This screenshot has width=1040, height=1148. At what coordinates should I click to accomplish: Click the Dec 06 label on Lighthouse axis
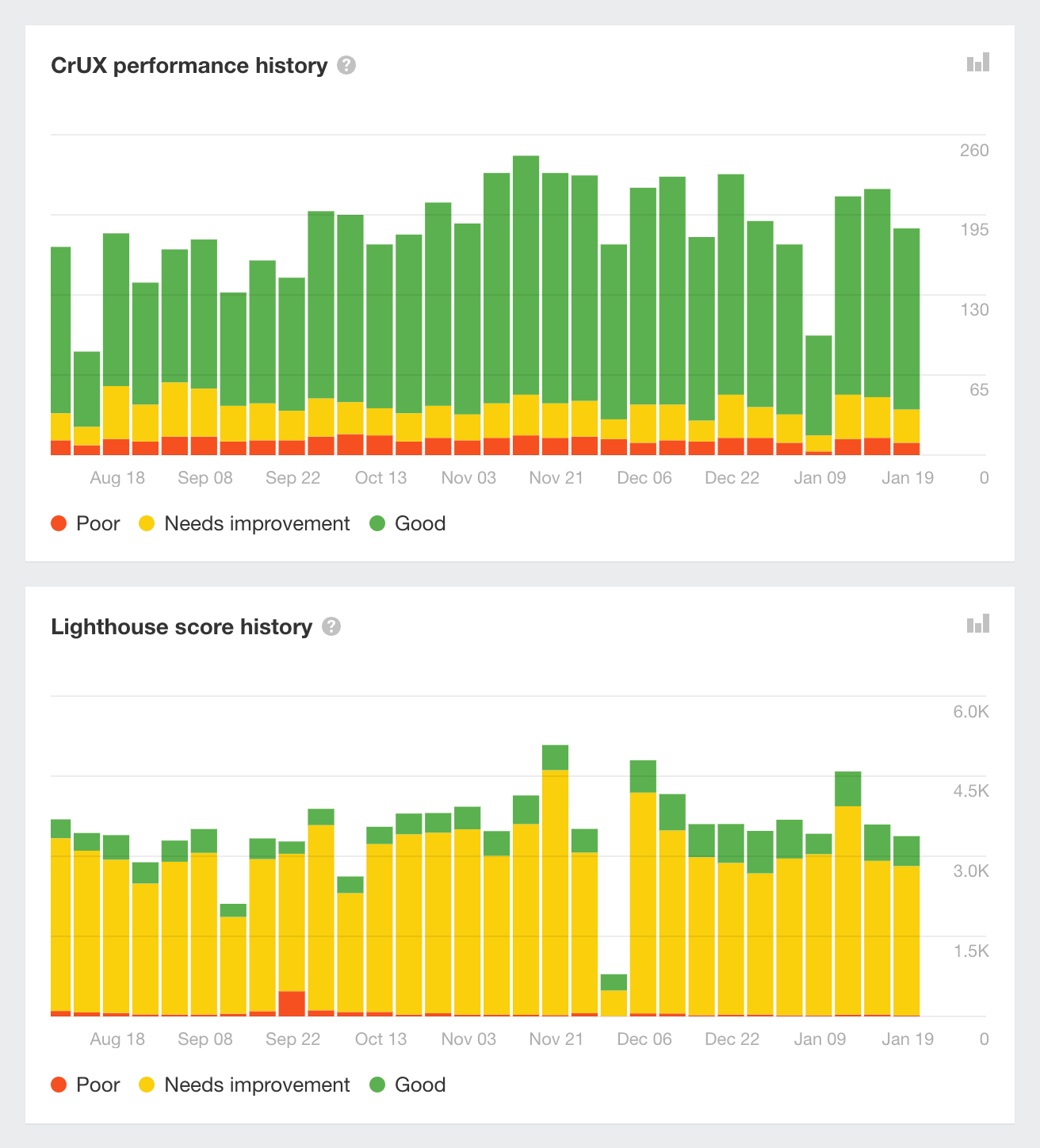(644, 1039)
